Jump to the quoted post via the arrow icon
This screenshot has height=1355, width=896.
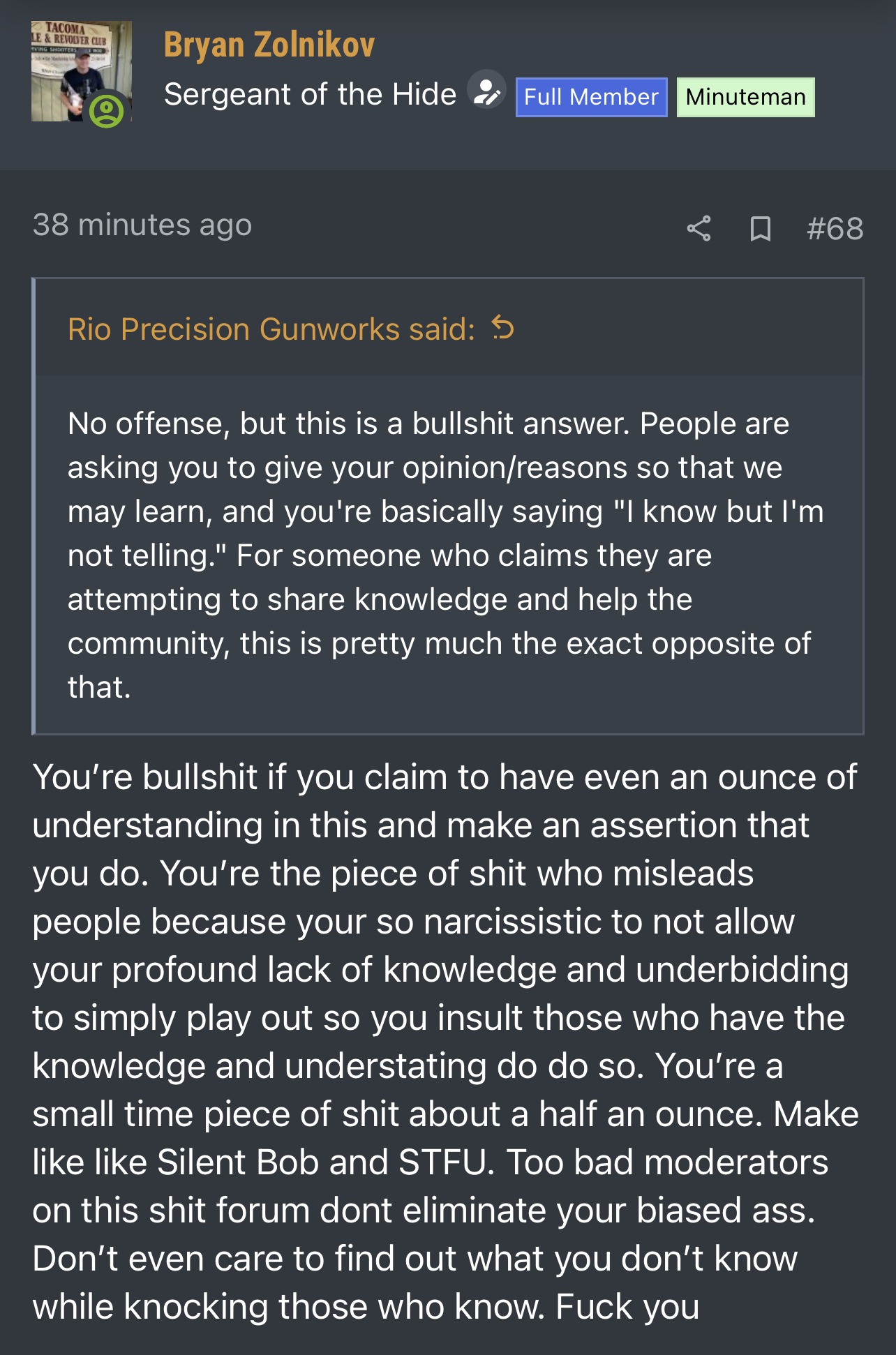502,327
